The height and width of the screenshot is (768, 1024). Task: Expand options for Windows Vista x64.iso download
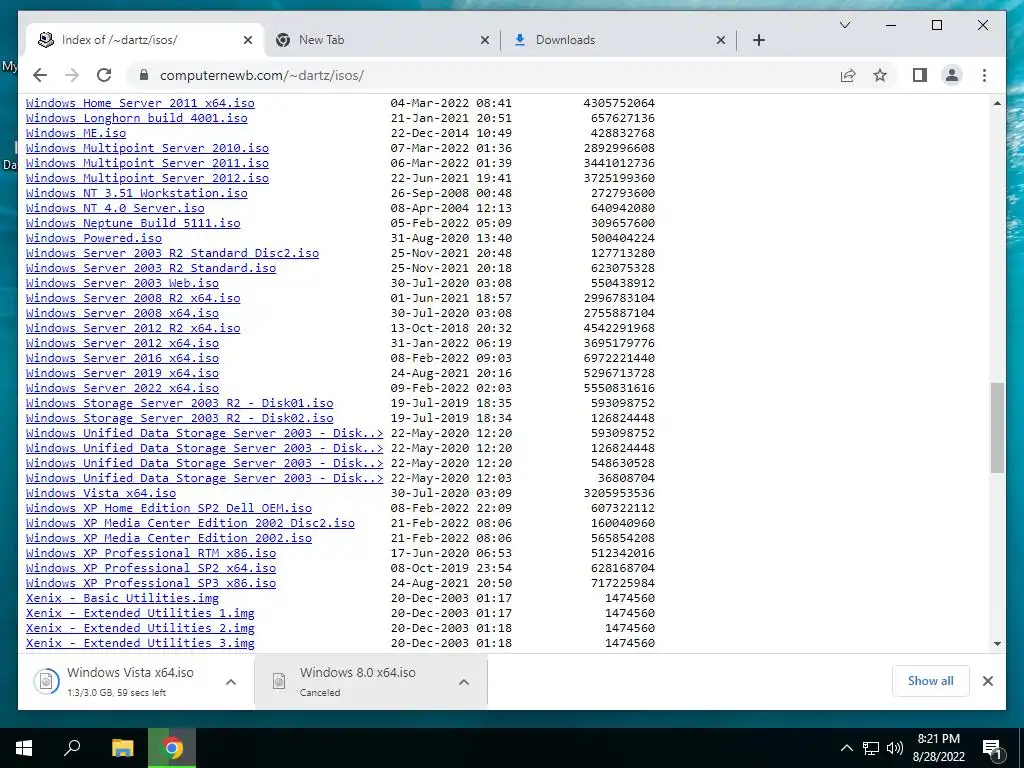[231, 682]
